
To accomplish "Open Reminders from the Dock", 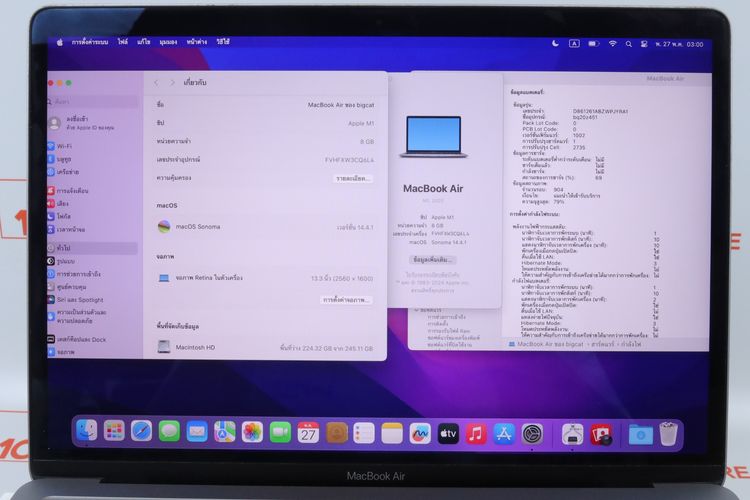I will click(x=364, y=433).
